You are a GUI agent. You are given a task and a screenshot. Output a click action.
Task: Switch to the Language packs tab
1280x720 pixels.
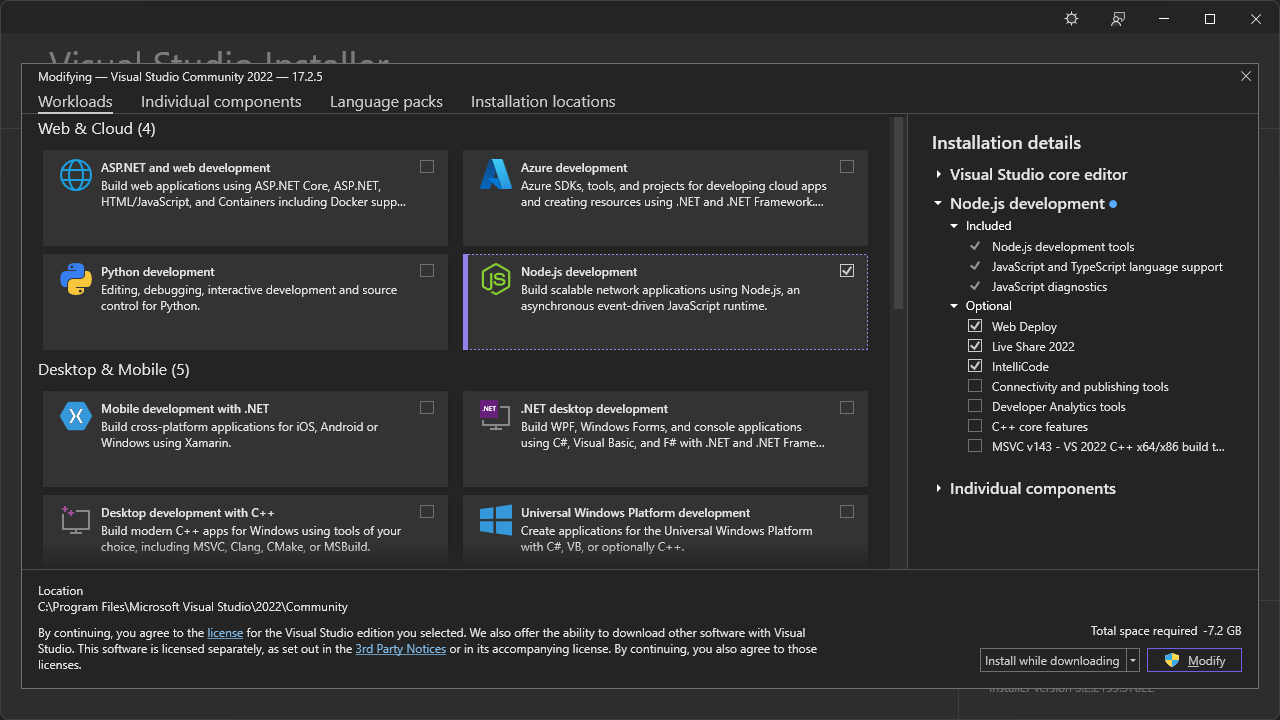click(x=386, y=101)
